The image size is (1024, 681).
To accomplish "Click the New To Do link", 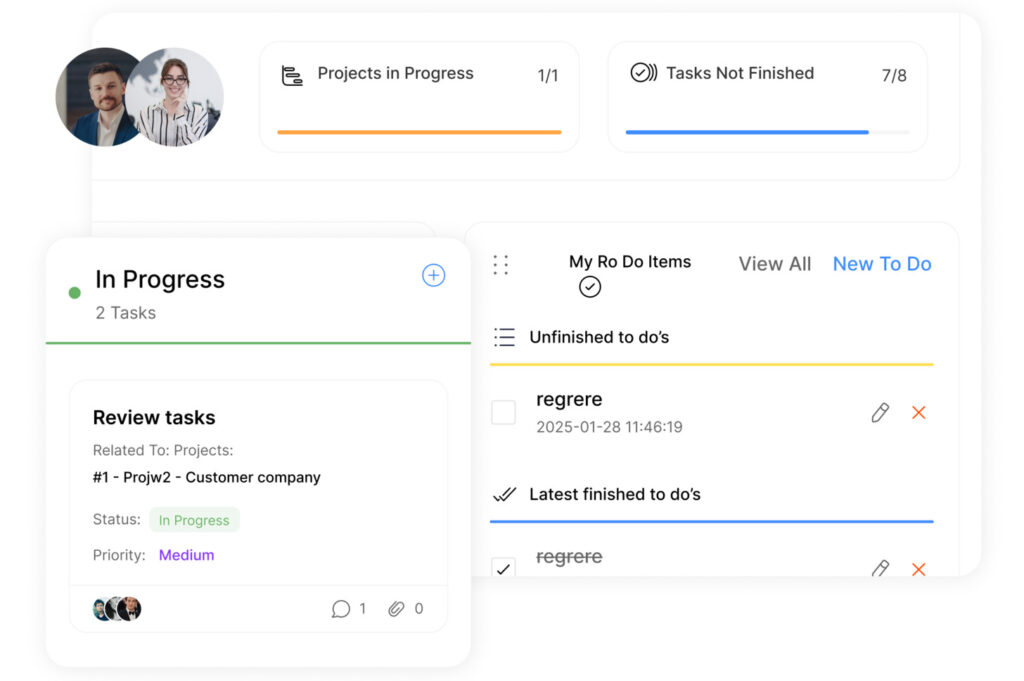I will click(882, 264).
